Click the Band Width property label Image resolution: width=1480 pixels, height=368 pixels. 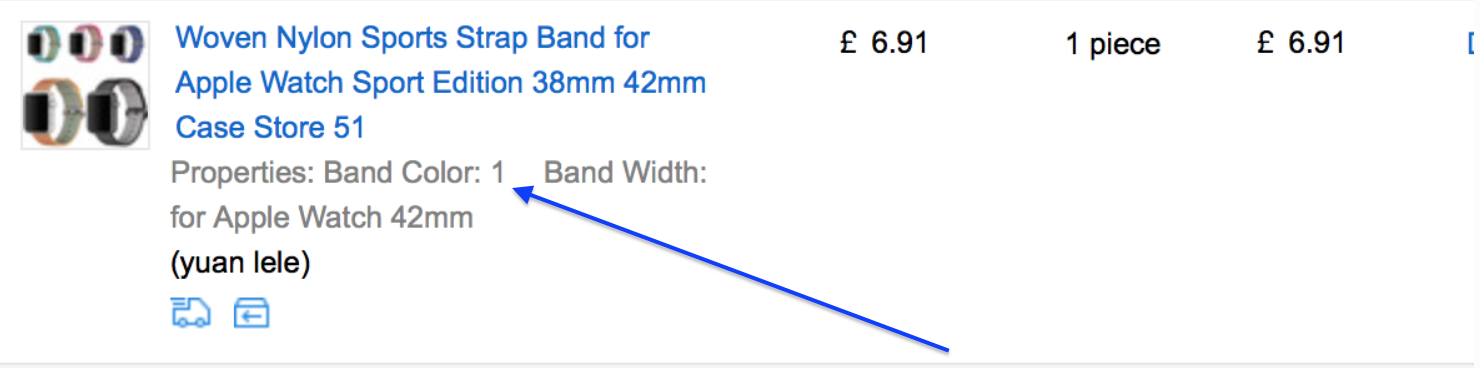(x=625, y=173)
